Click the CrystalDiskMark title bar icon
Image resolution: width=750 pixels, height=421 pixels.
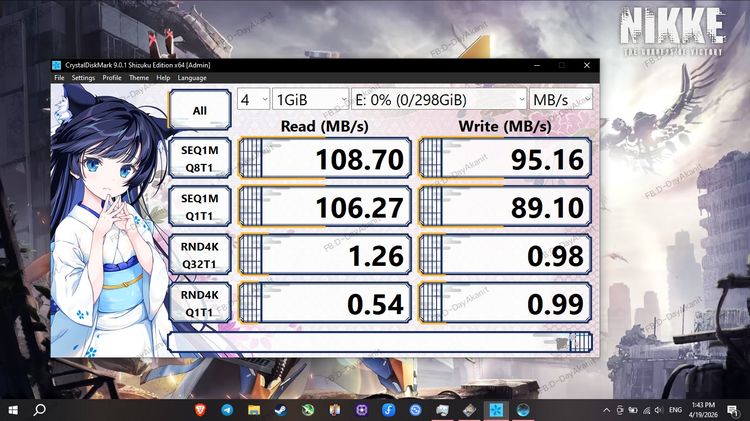pos(57,65)
